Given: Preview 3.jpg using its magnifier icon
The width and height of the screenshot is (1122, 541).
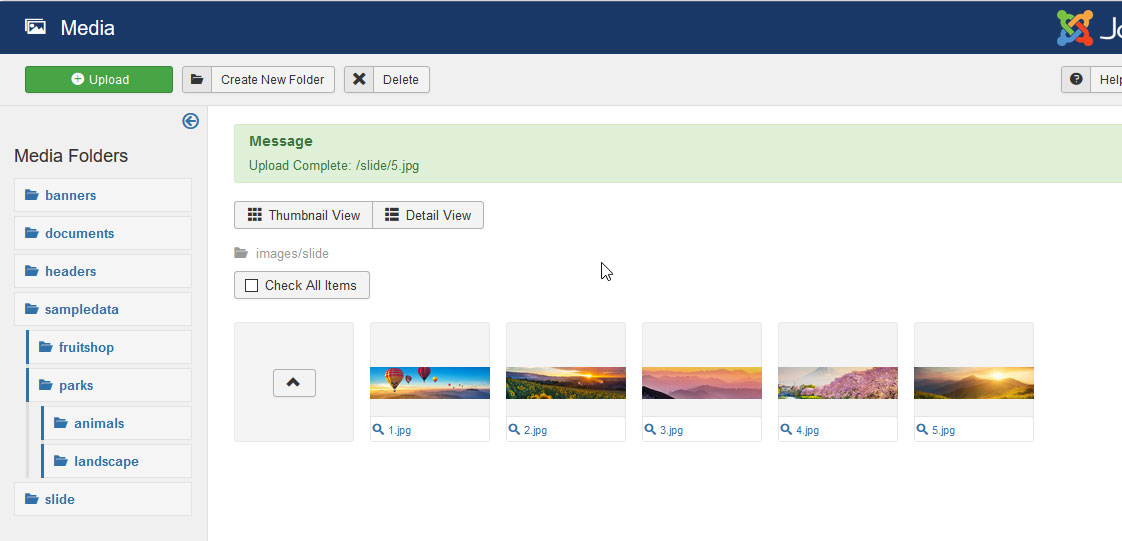Looking at the screenshot, I should [x=650, y=430].
